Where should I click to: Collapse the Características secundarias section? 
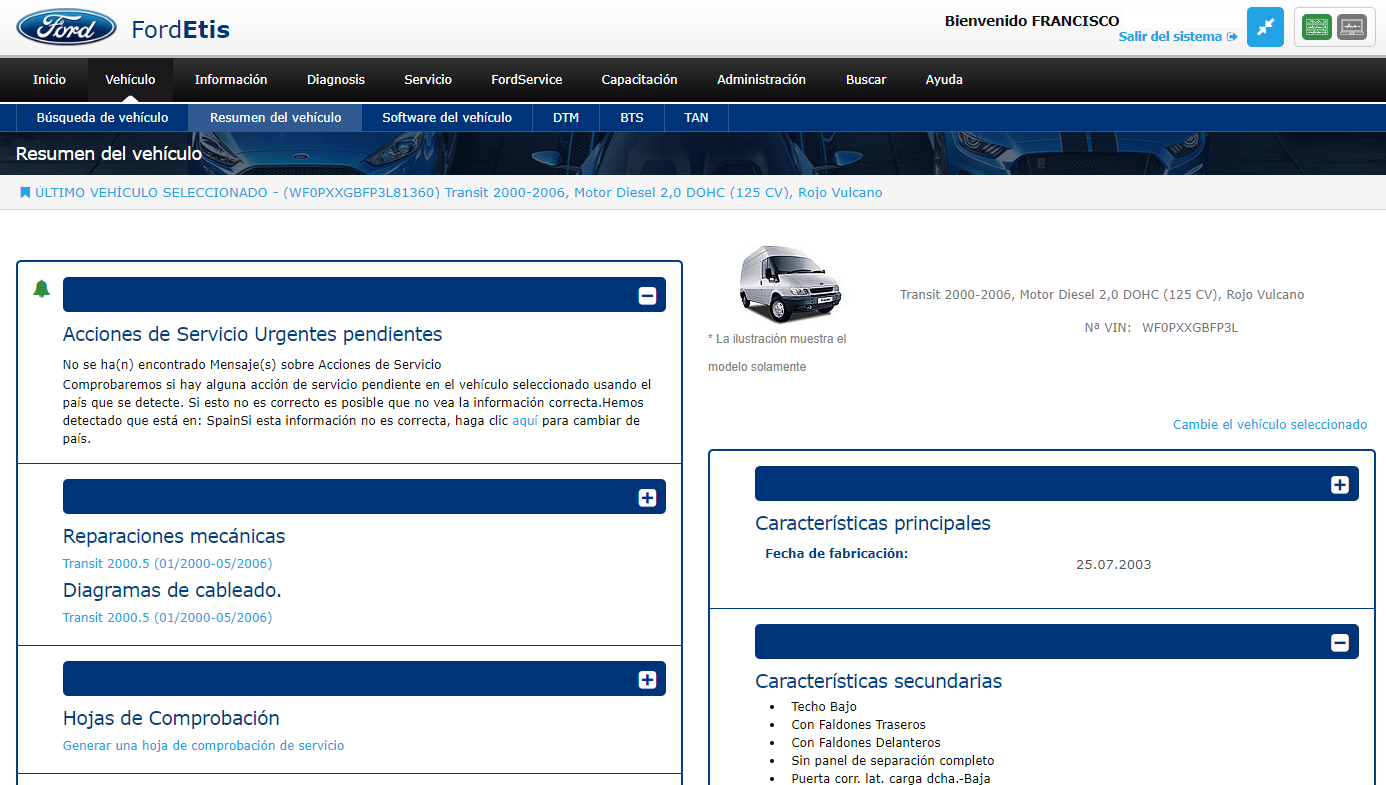1340,642
